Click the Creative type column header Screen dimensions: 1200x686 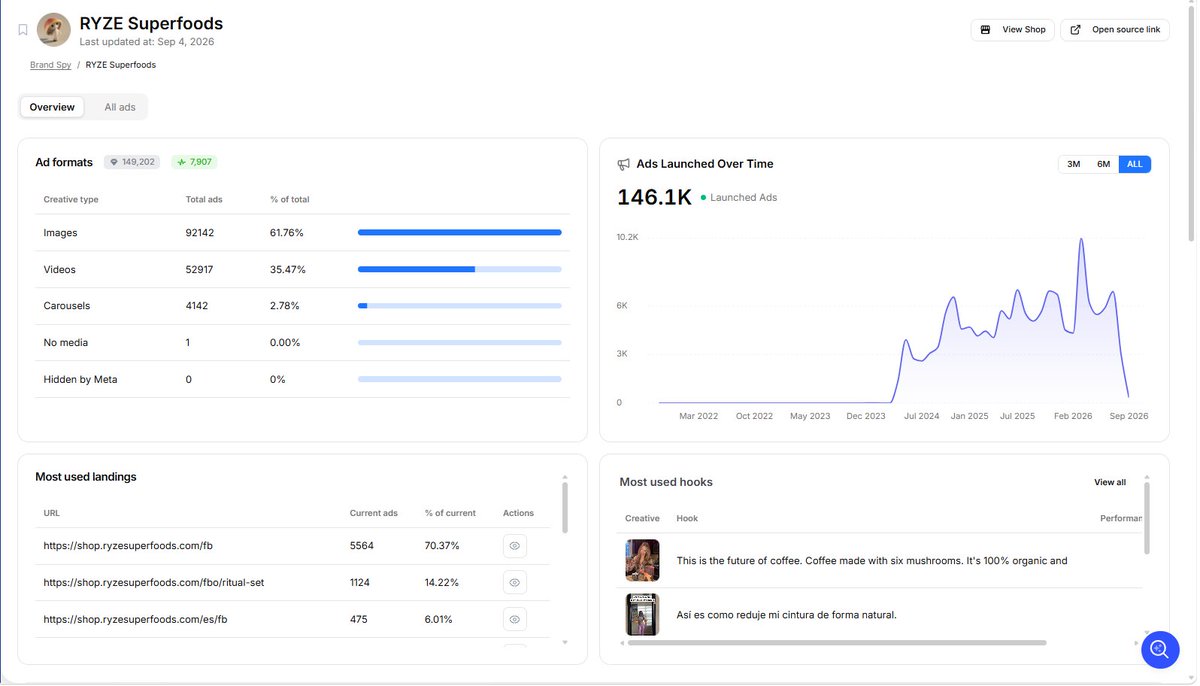tap(71, 200)
